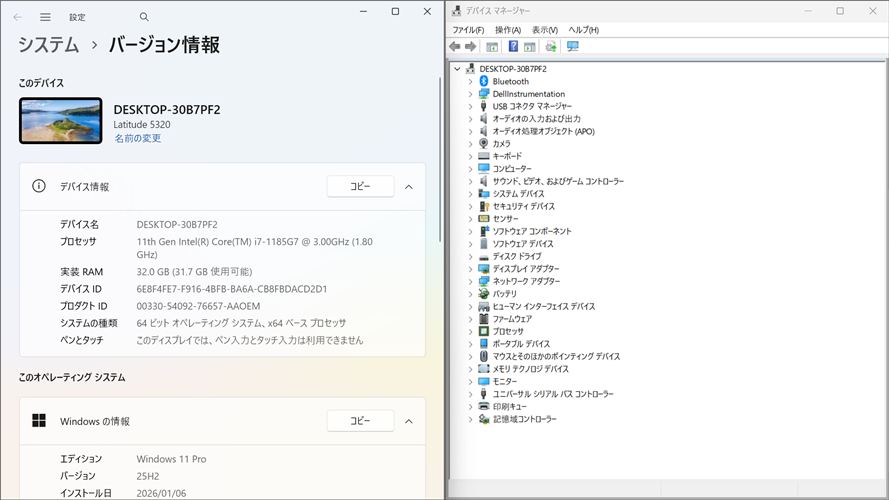Expand the ネットワーク アダプター category
Screen dimensions: 889x500
coord(470,282)
